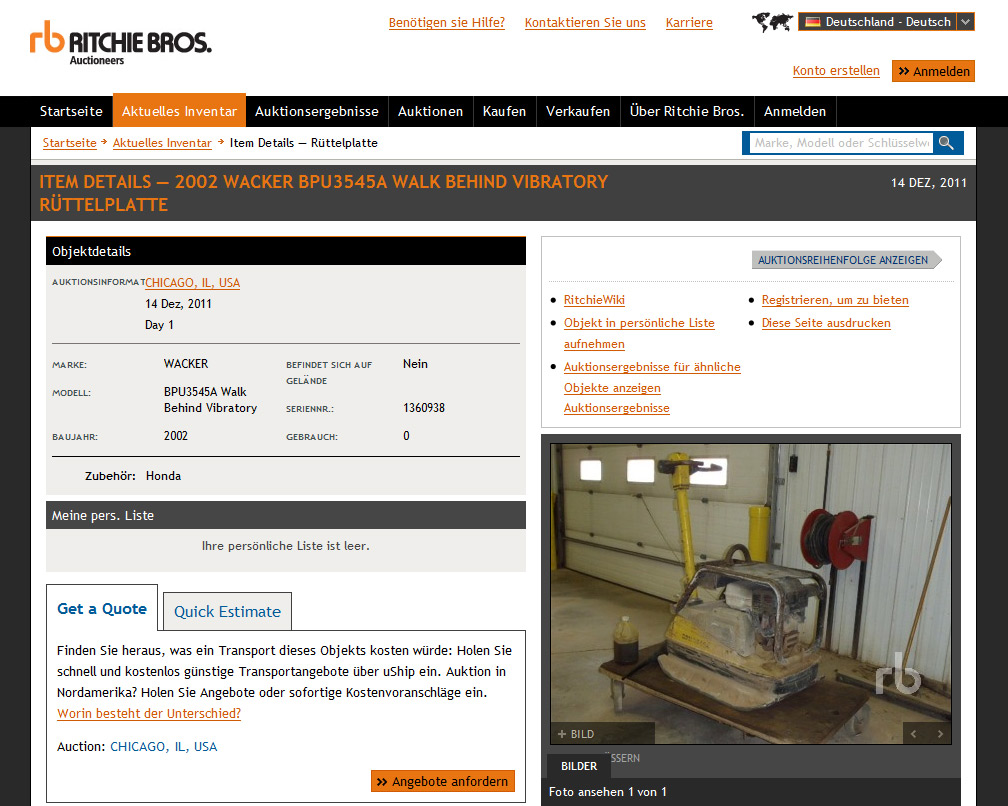Focus the Marke, Modell search field
1008x806 pixels.
tap(842, 143)
